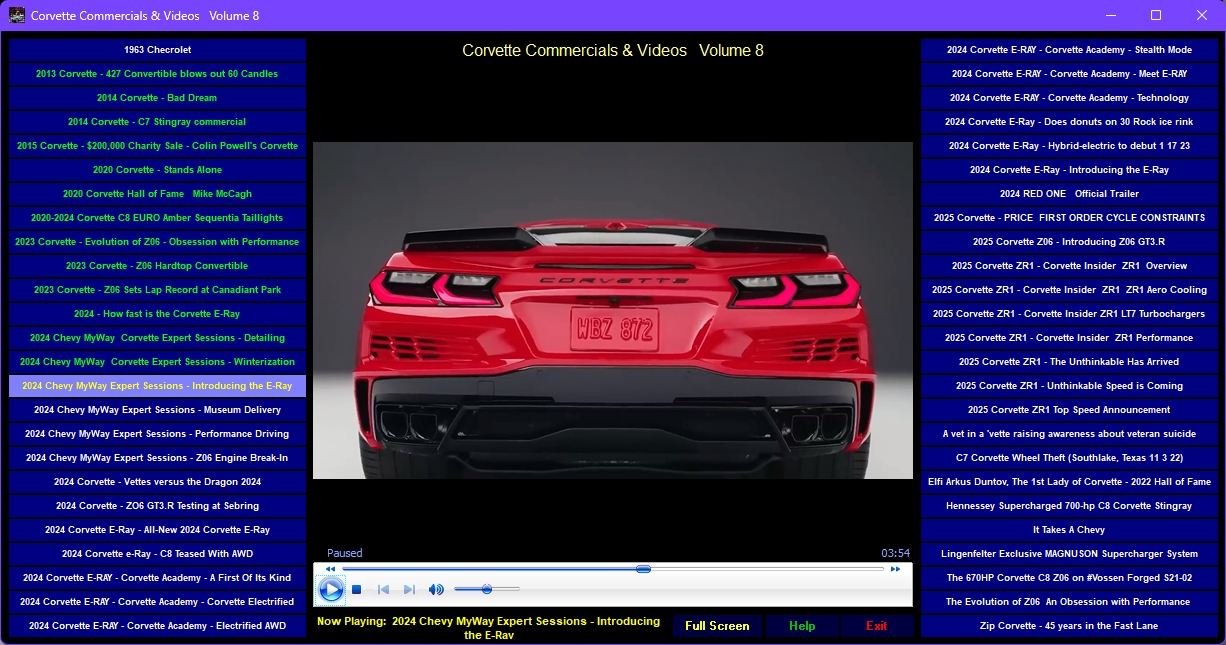
Task: Click the rewind arrows on the seek bar
Action: click(x=331, y=569)
